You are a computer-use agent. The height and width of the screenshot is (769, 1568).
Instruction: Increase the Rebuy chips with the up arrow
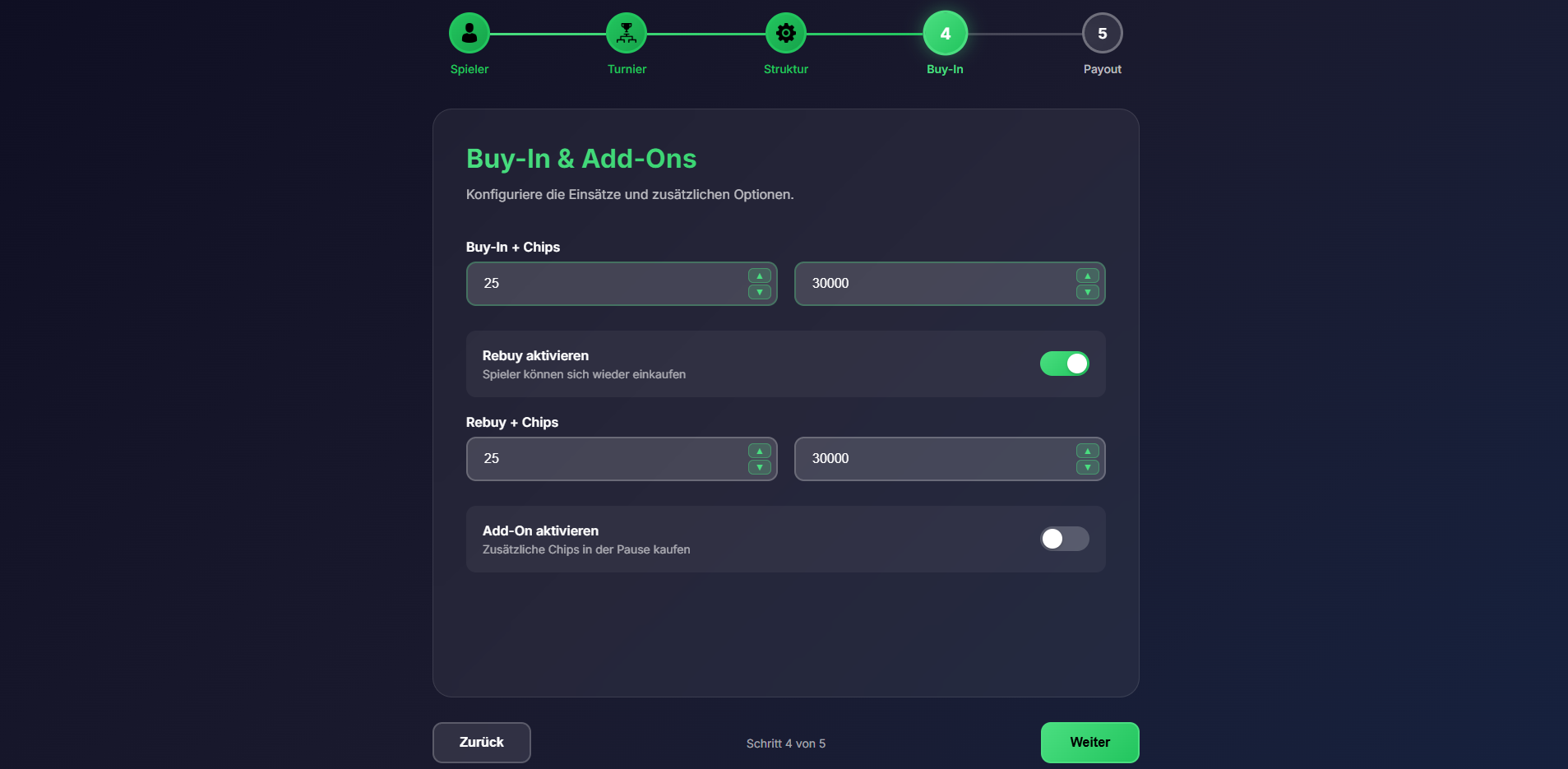coord(1087,452)
